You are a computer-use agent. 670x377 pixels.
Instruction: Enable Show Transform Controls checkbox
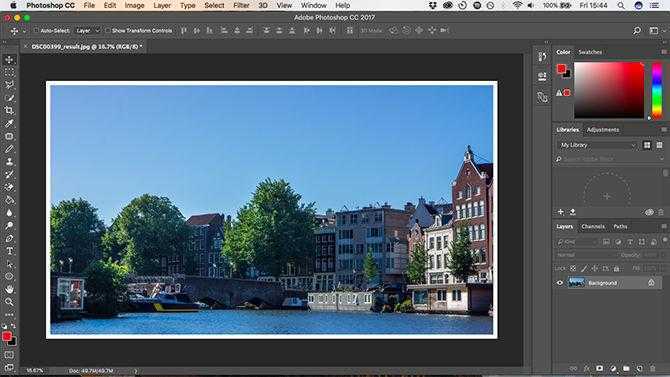(x=107, y=30)
